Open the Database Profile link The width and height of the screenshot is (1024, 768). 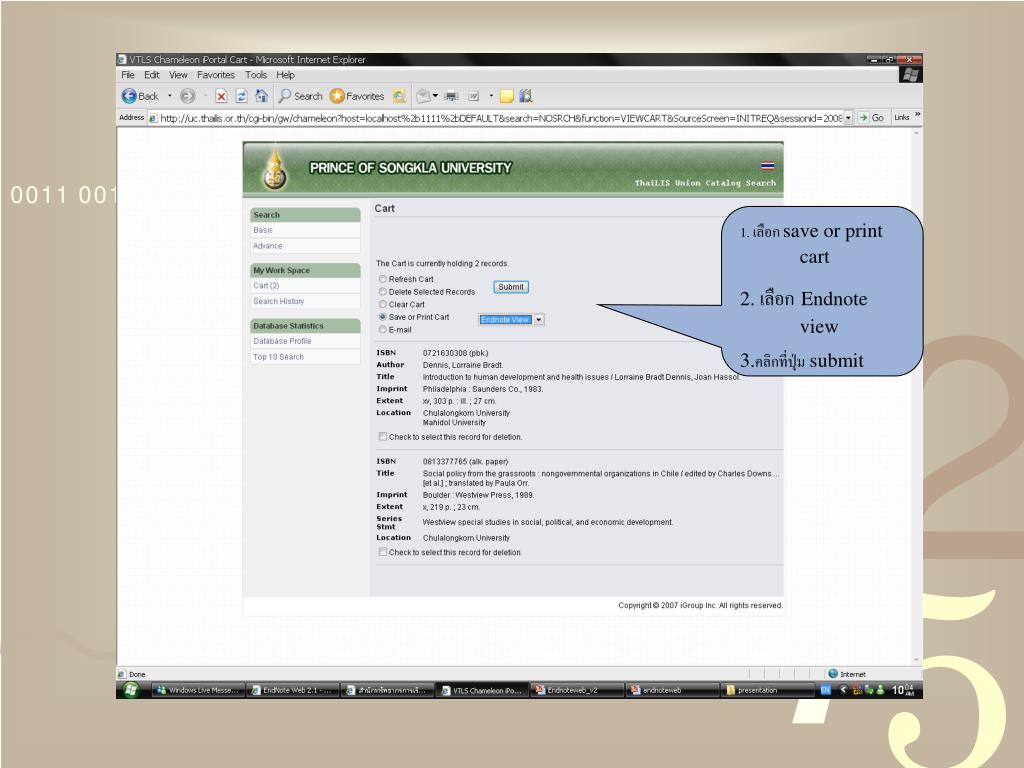point(282,342)
